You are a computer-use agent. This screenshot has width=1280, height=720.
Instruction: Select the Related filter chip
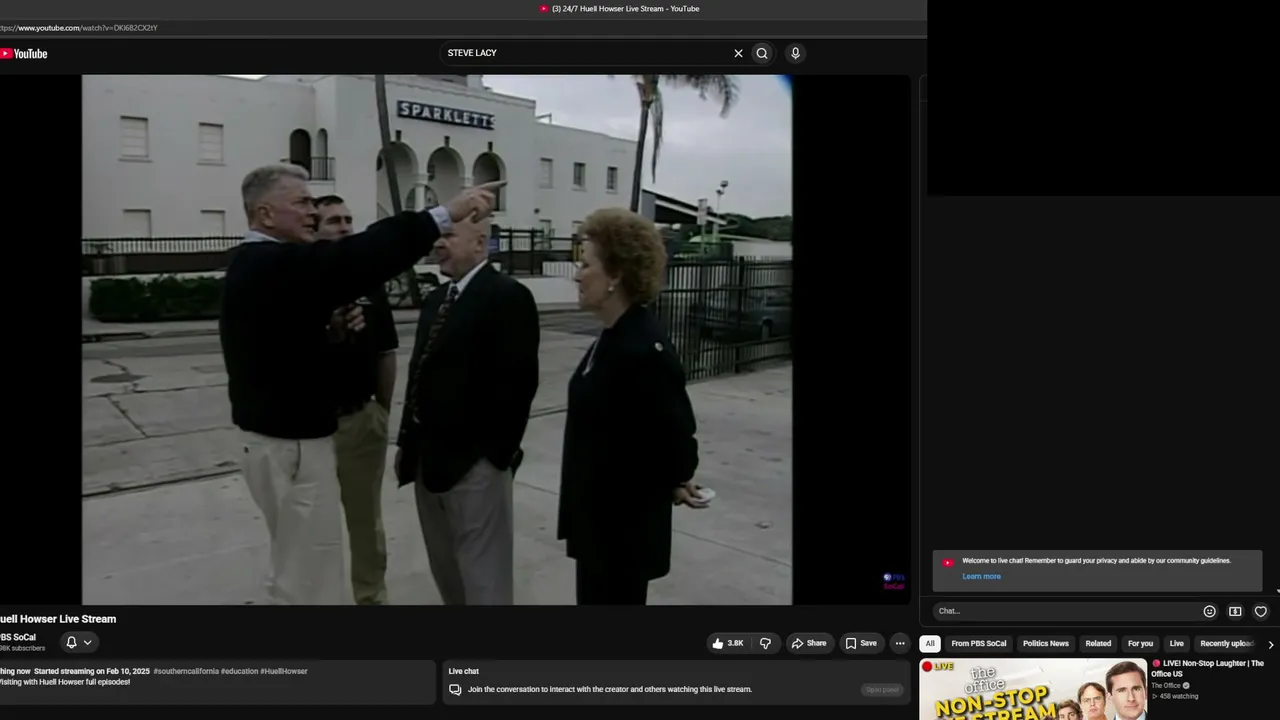[1098, 644]
